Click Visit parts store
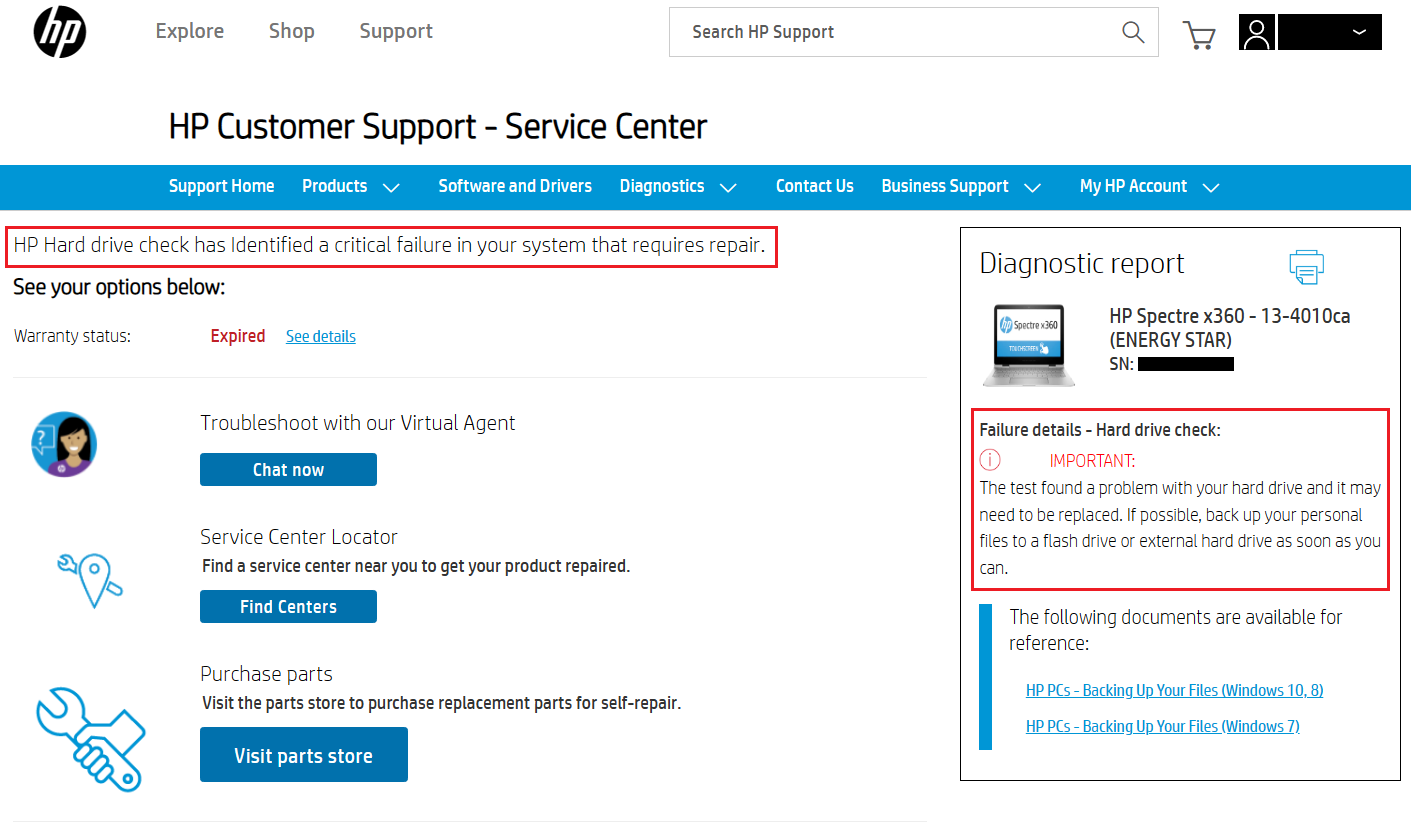 point(303,754)
